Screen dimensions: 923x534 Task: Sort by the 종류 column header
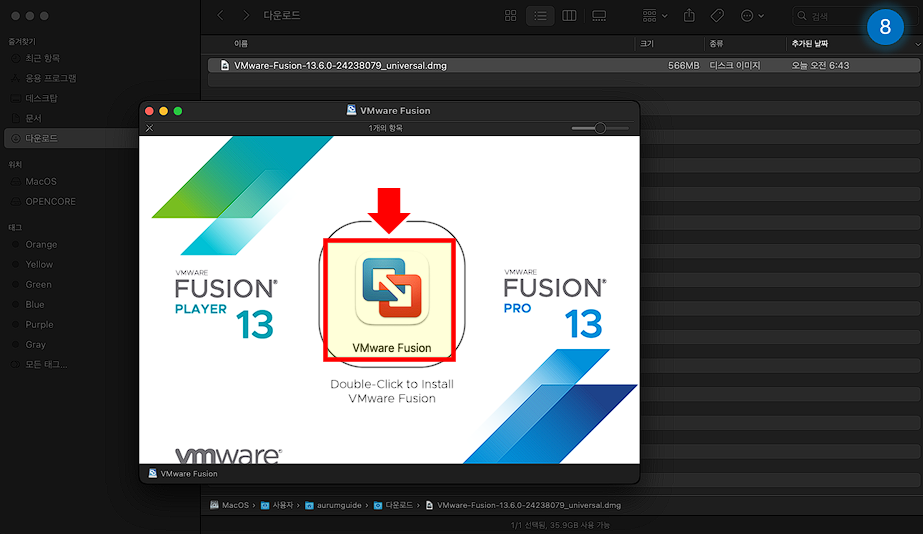pos(716,44)
